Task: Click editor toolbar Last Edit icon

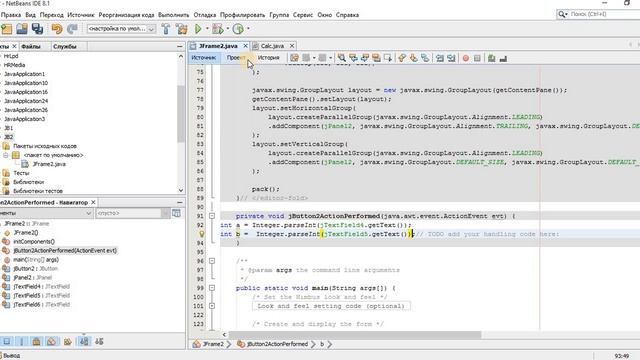Action: (x=294, y=58)
